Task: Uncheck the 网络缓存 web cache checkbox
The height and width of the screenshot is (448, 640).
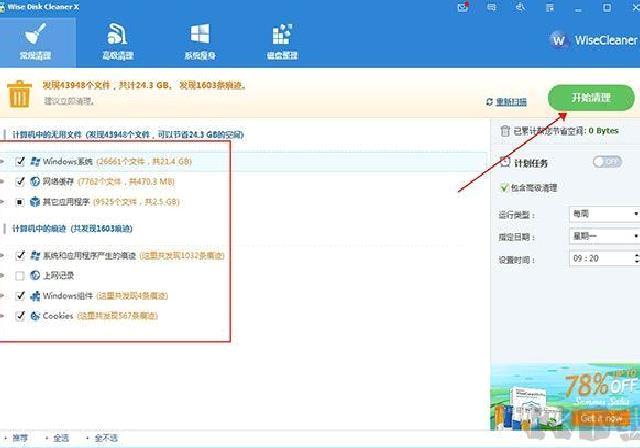Action: (x=20, y=182)
